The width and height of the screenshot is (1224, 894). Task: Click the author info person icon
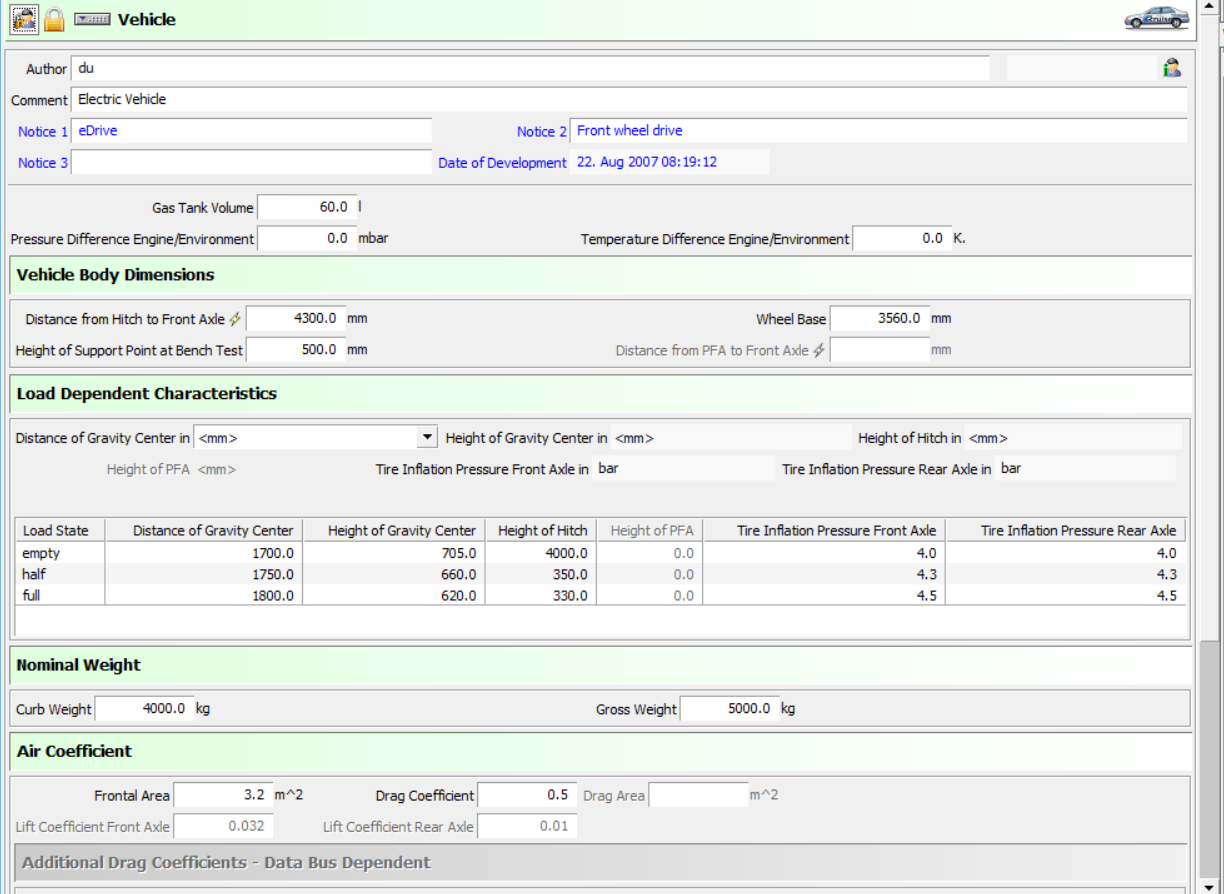click(x=1171, y=68)
